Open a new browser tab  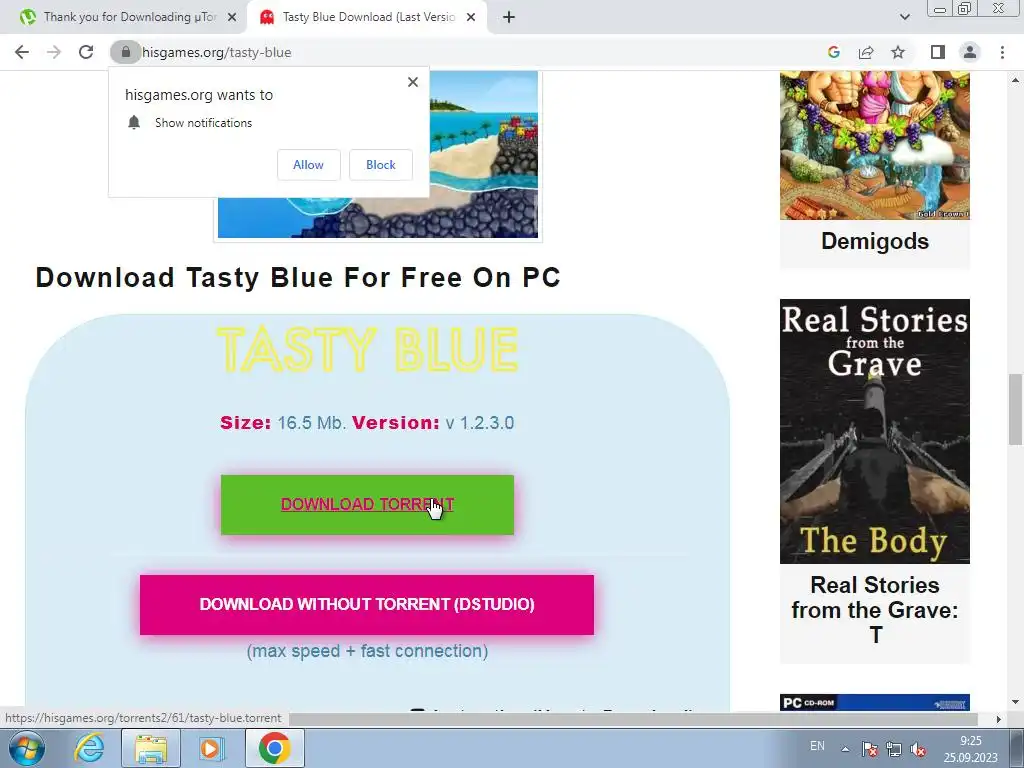click(x=509, y=17)
